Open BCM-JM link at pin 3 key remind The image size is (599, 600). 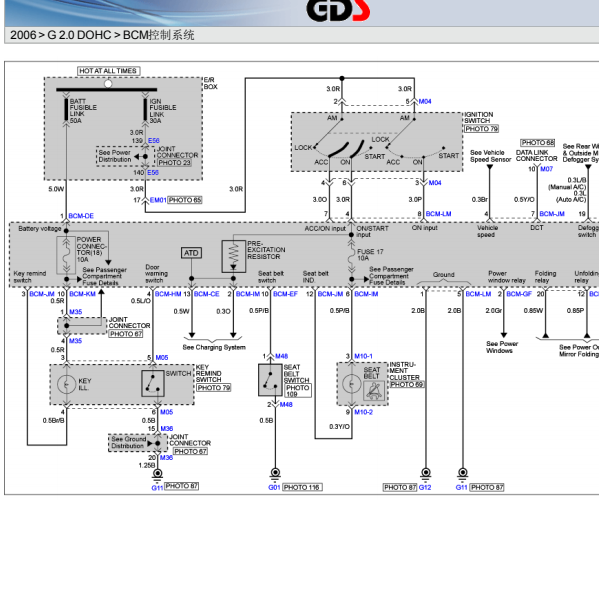(x=42, y=294)
